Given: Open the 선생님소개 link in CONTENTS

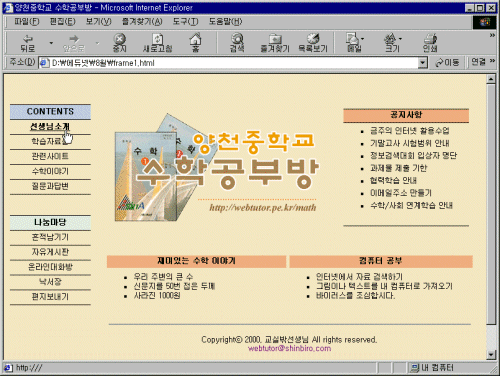Looking at the screenshot, I should click(x=50, y=127).
